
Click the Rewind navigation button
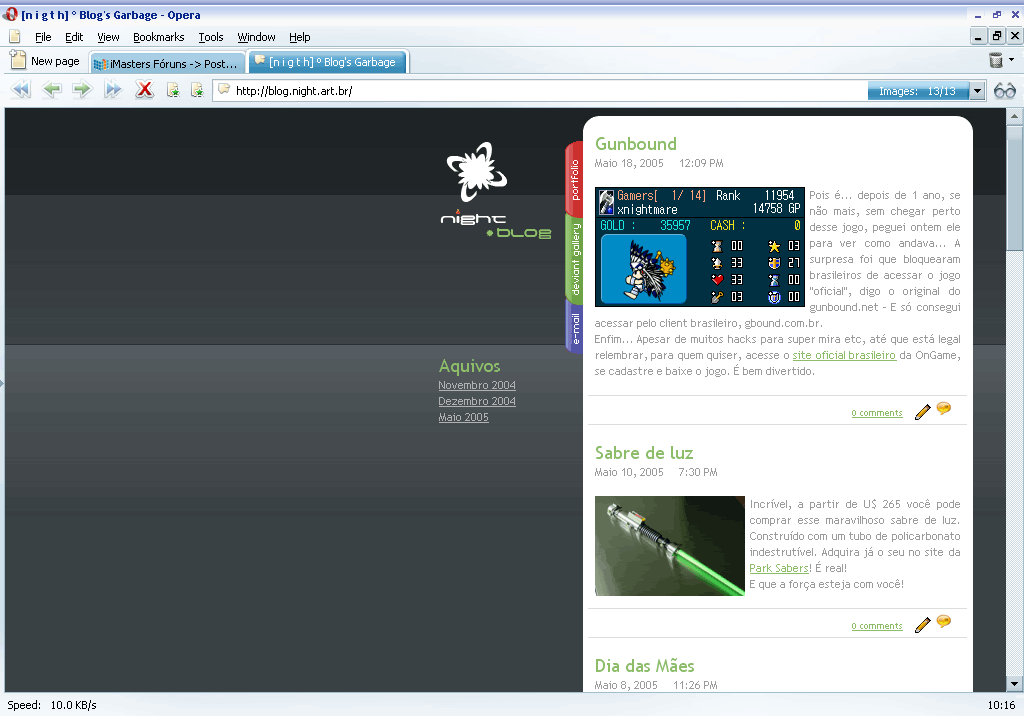pyautogui.click(x=21, y=90)
